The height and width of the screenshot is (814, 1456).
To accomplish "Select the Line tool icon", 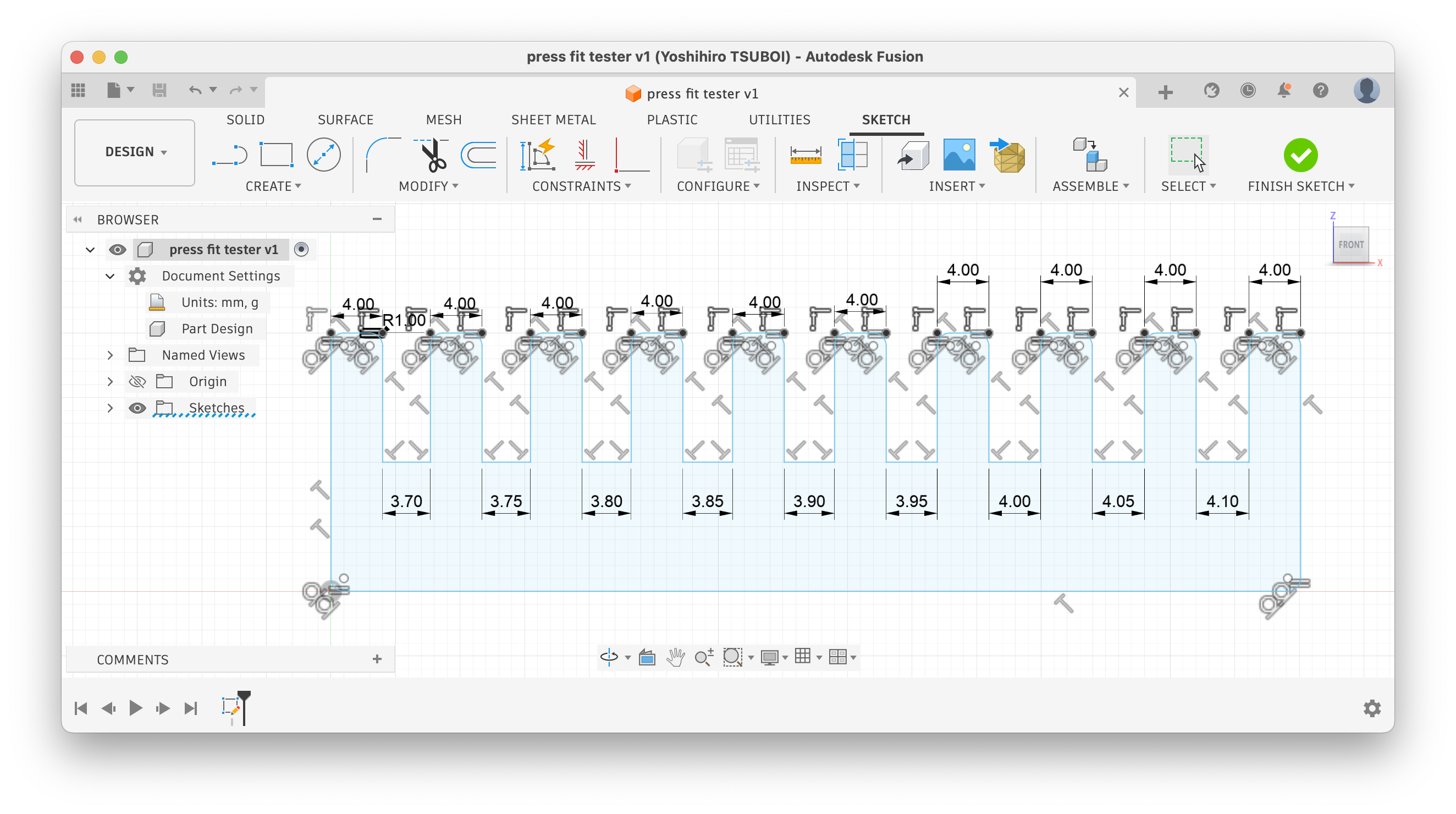I will tap(230, 155).
